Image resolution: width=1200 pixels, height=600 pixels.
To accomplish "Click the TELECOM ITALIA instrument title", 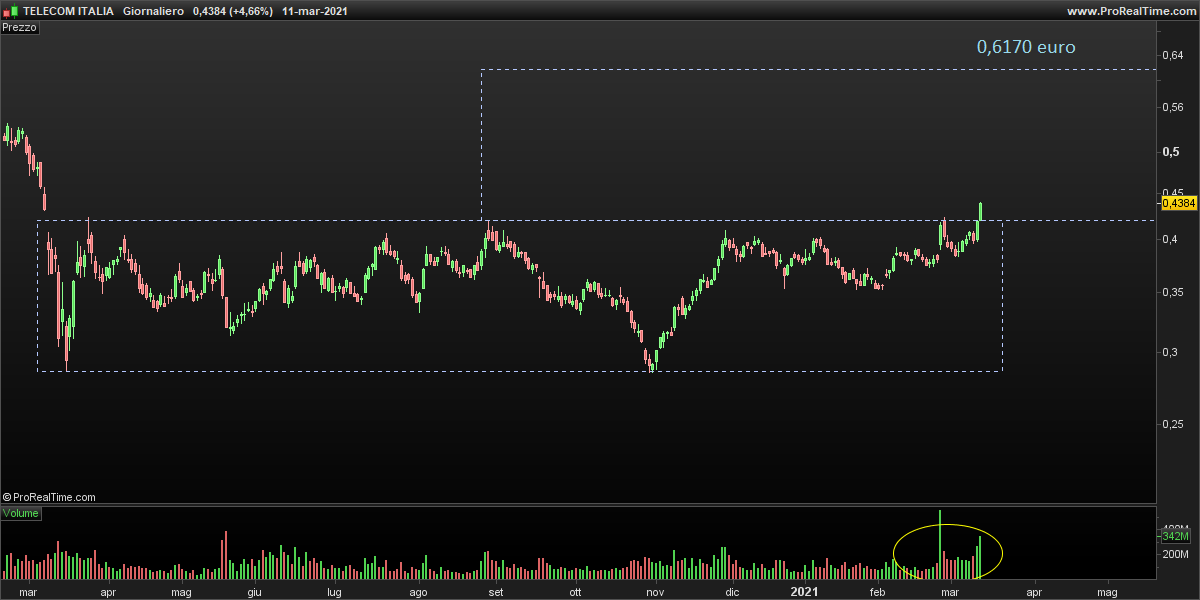I will point(67,10).
